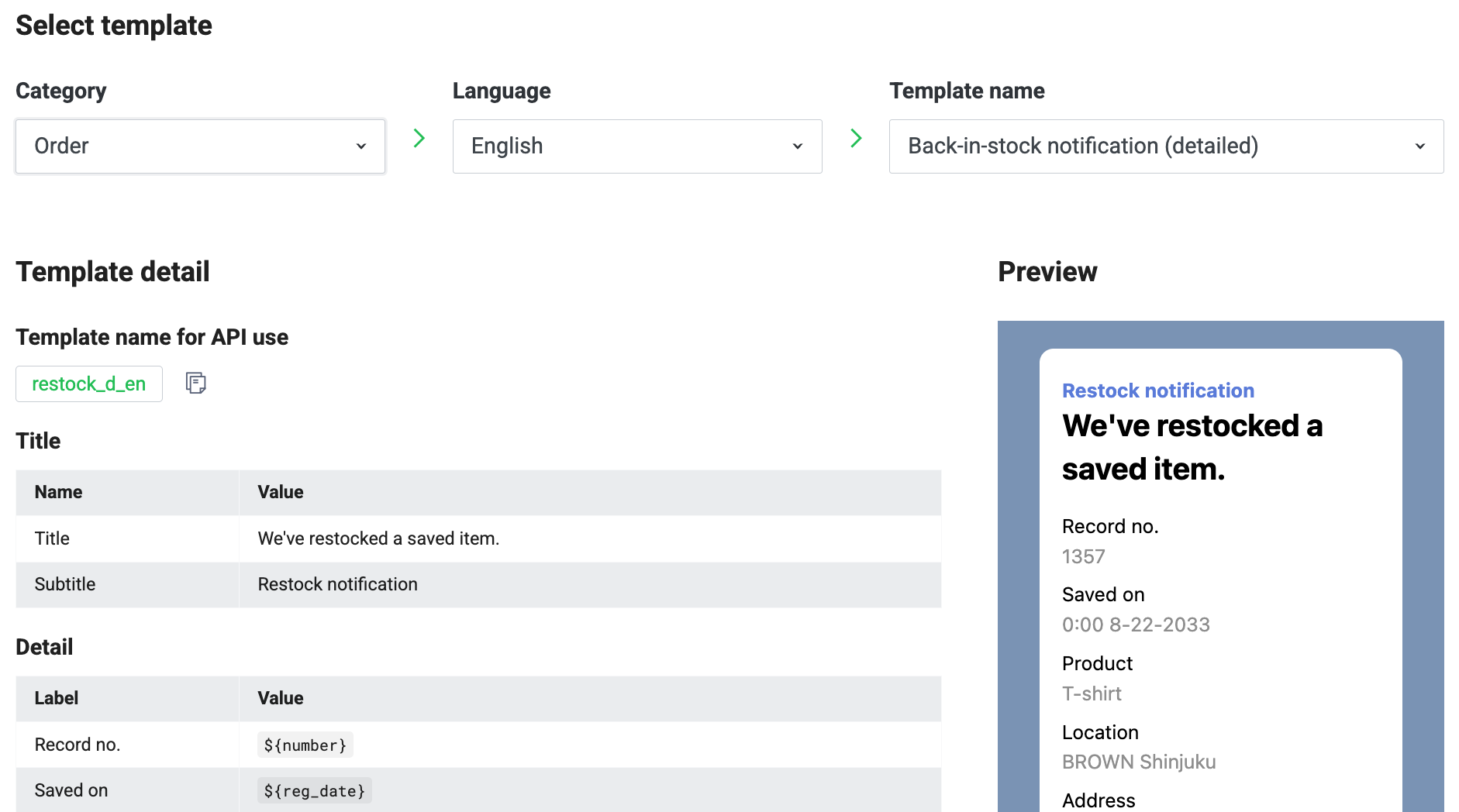Click the Template detail heading
The height and width of the screenshot is (812, 1459).
[x=112, y=271]
